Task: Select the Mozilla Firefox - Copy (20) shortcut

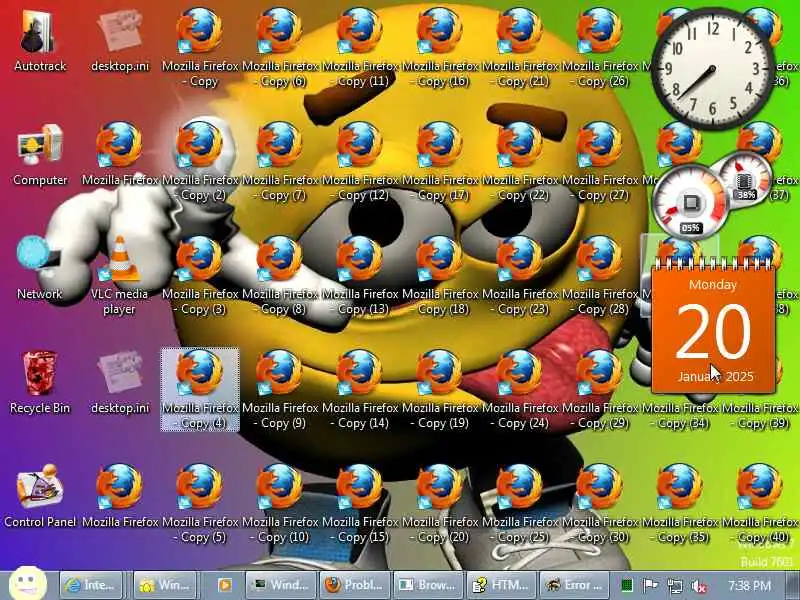Action: [440, 504]
